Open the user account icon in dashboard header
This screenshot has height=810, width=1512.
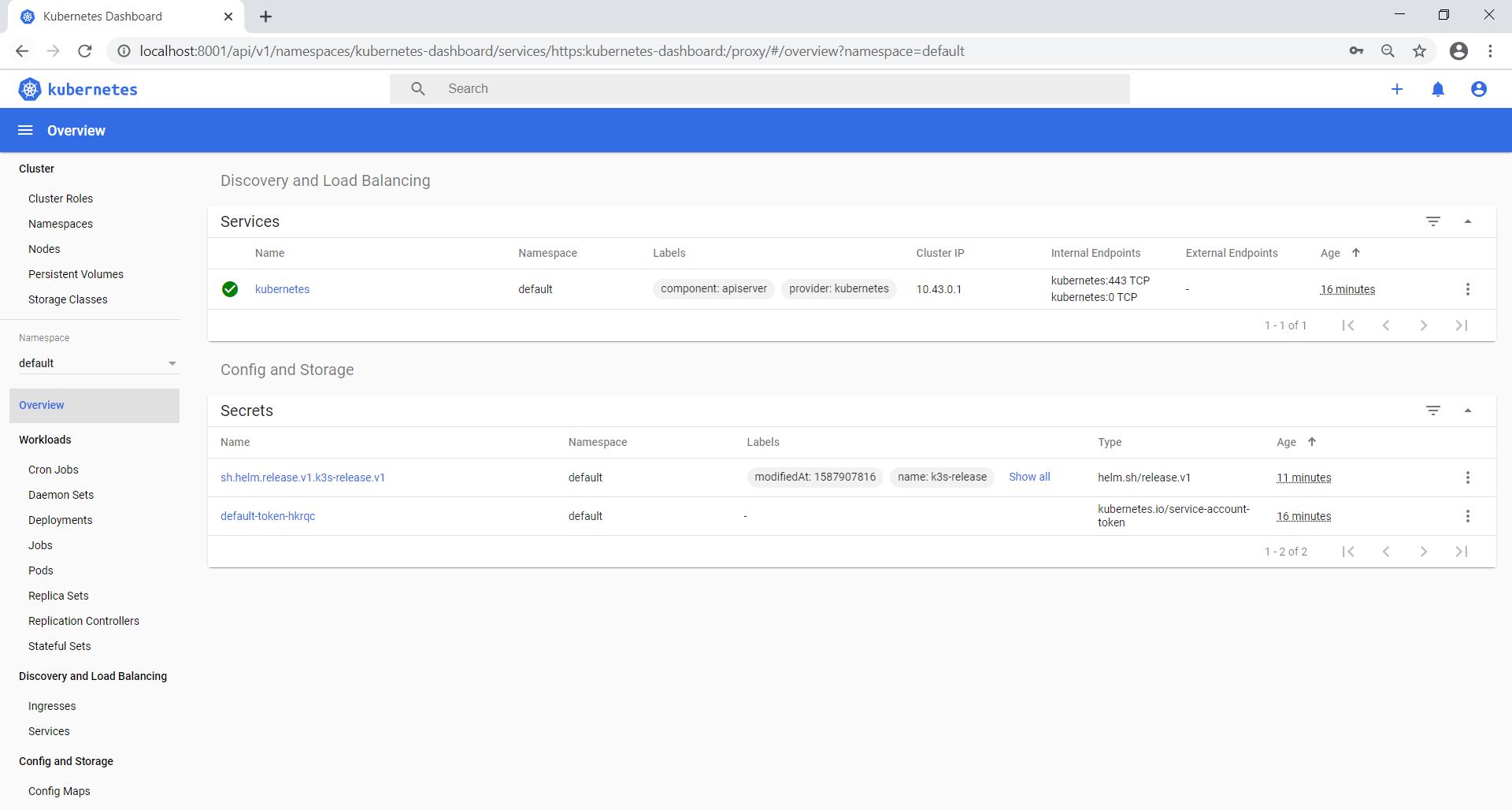point(1478,90)
